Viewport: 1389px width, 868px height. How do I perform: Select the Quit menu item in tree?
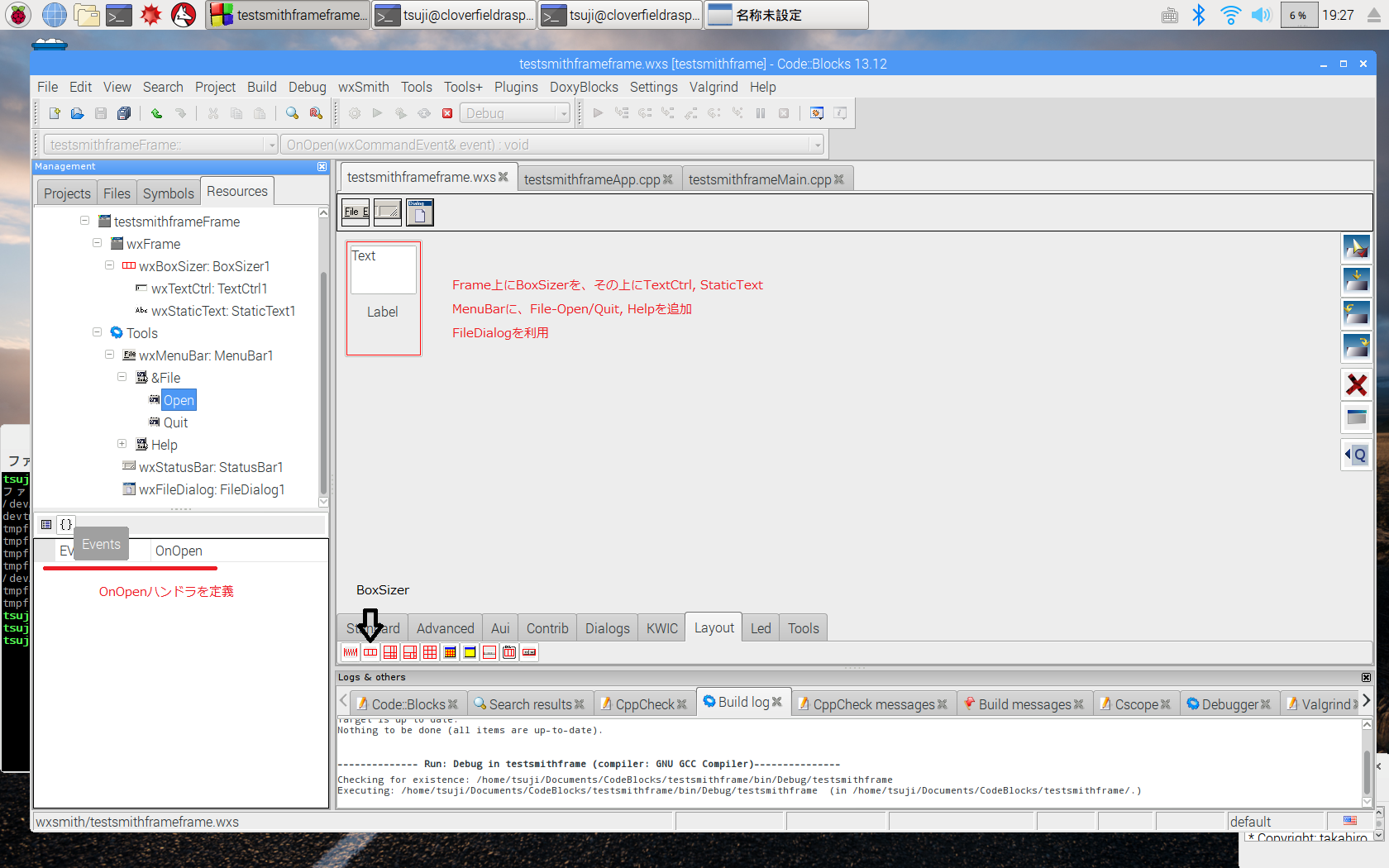click(175, 422)
